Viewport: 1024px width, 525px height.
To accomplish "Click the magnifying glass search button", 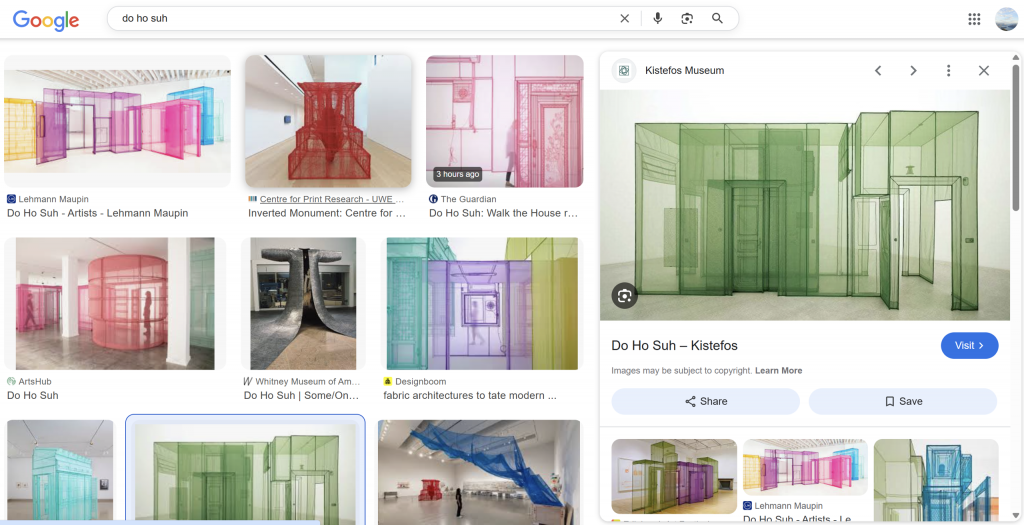I will pyautogui.click(x=717, y=18).
